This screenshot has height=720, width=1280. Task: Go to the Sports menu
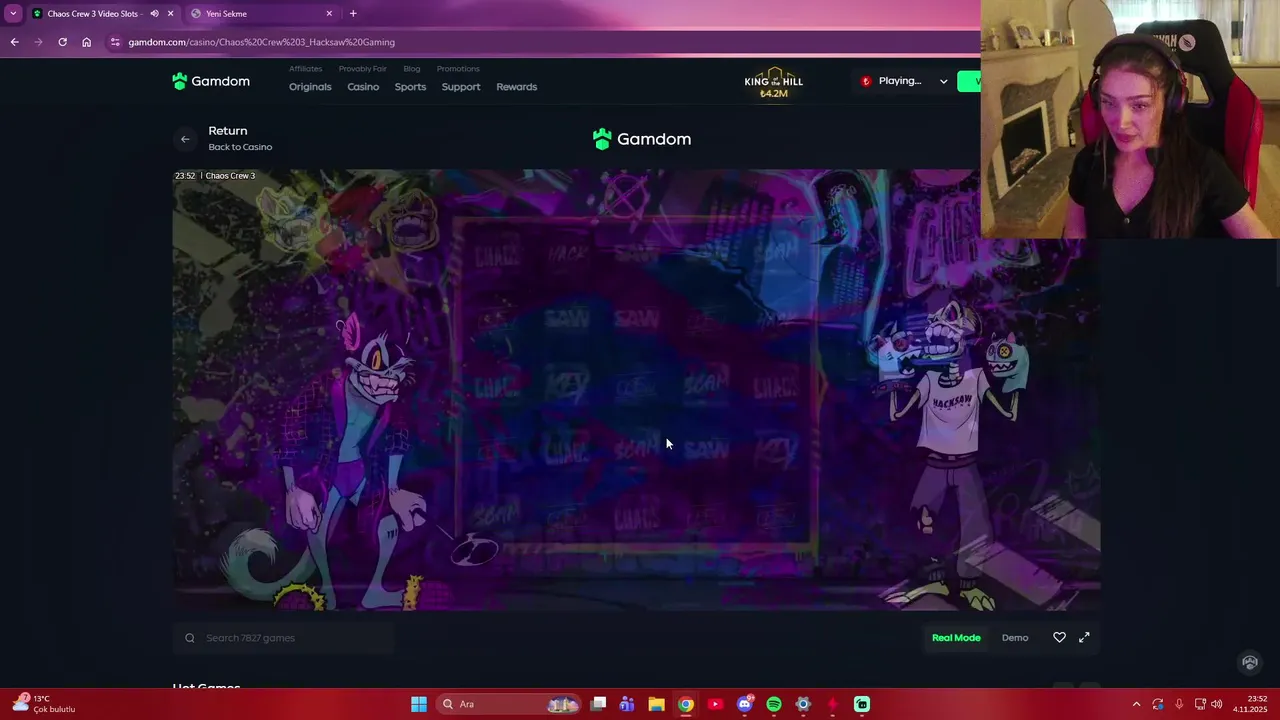(x=410, y=87)
